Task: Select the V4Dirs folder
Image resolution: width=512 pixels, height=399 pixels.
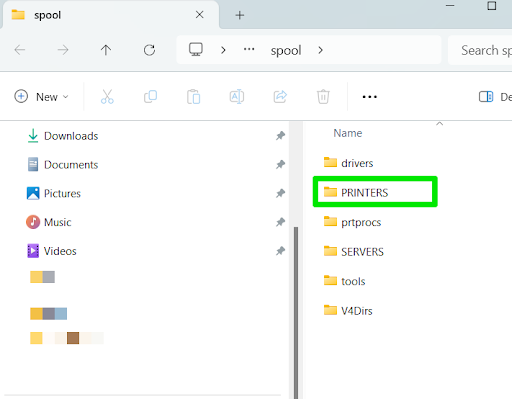Action: click(348, 311)
